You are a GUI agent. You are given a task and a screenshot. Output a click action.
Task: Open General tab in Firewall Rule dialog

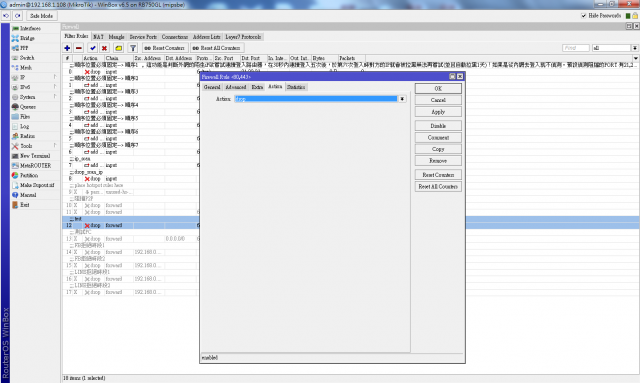212,87
